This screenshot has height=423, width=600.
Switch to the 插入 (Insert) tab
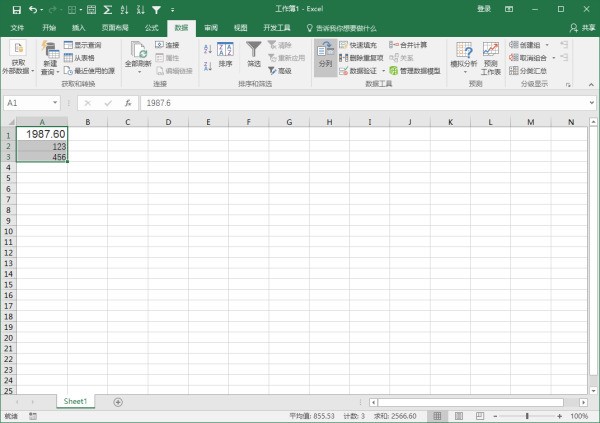pyautogui.click(x=78, y=28)
